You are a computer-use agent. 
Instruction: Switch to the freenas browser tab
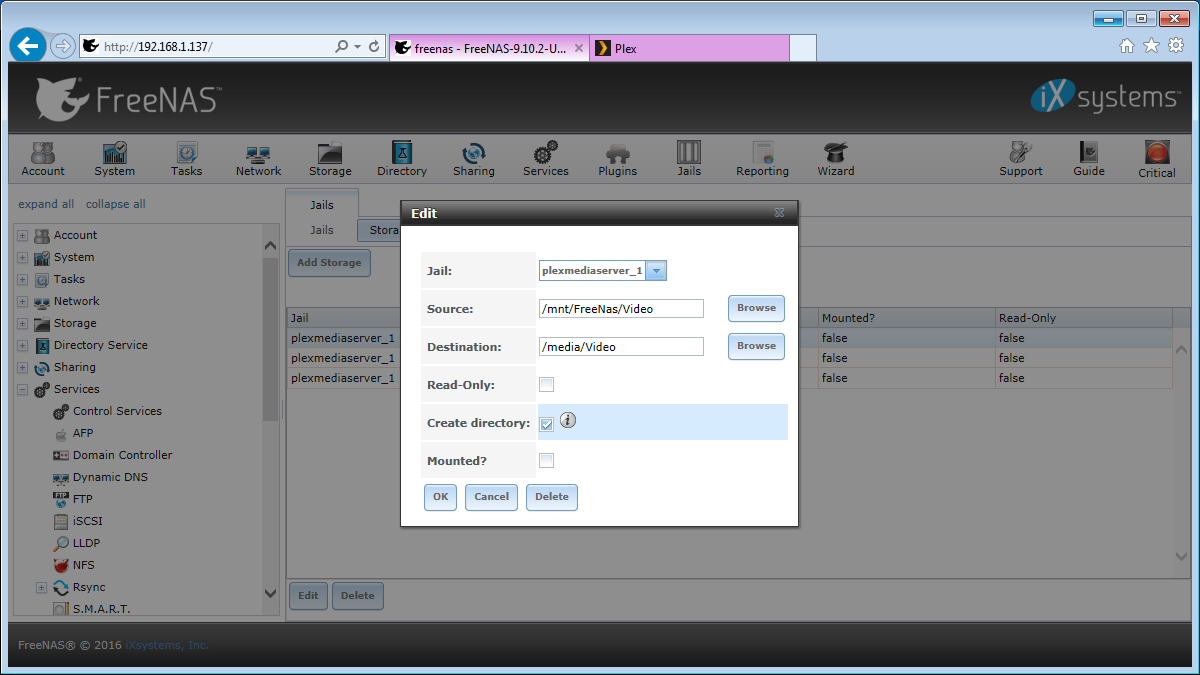coord(488,48)
